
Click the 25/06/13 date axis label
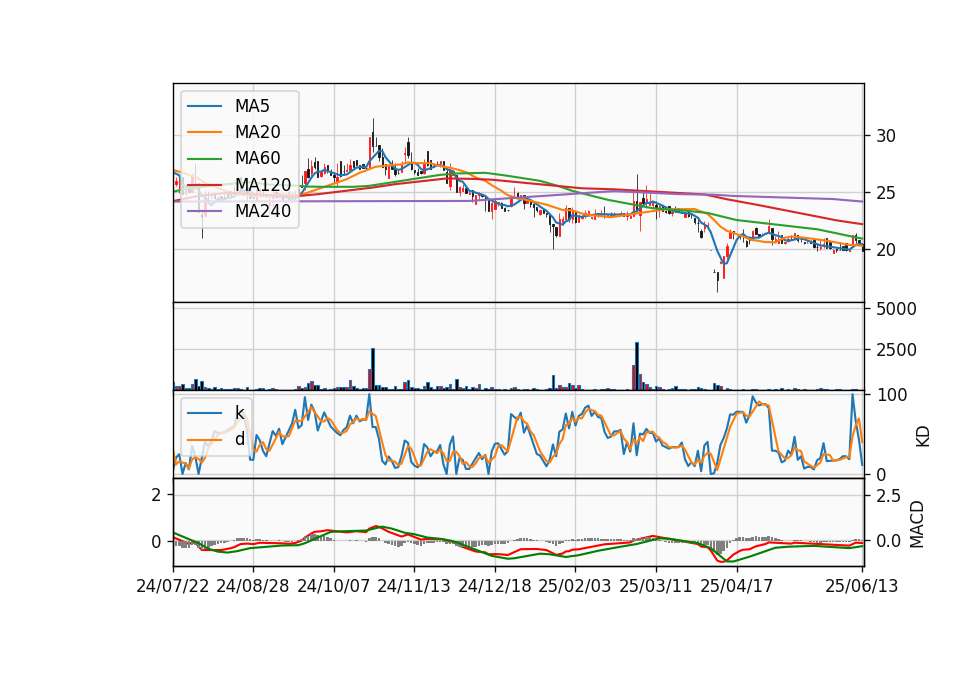click(861, 586)
